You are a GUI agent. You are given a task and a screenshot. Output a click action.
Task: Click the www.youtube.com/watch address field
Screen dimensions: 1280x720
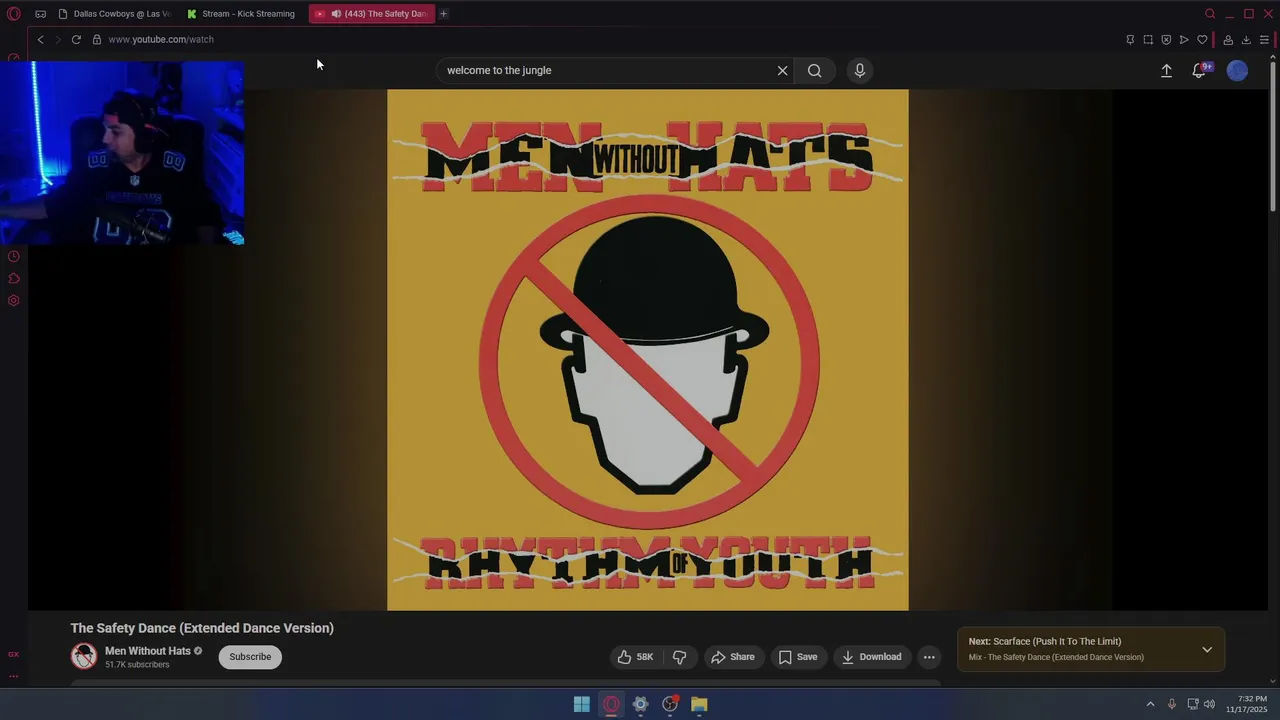[161, 39]
